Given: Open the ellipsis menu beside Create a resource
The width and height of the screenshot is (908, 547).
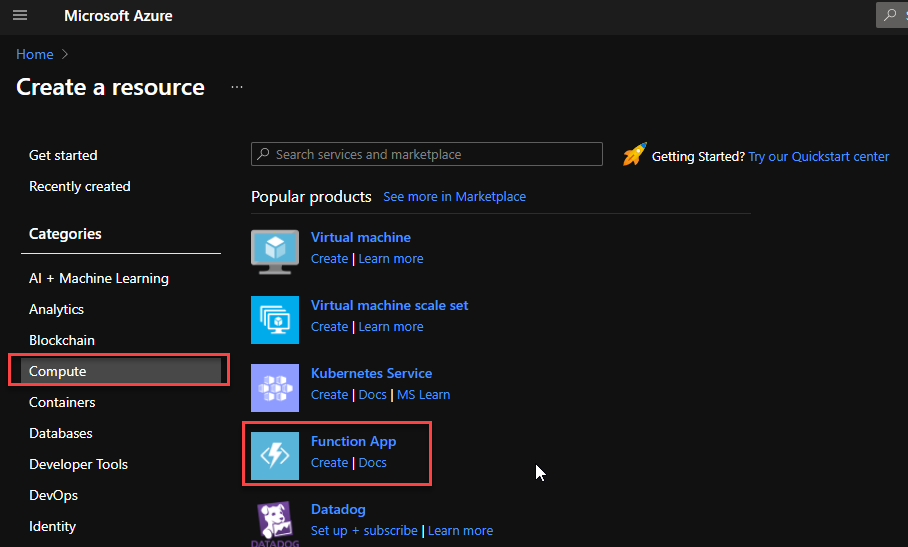Looking at the screenshot, I should pos(237,87).
